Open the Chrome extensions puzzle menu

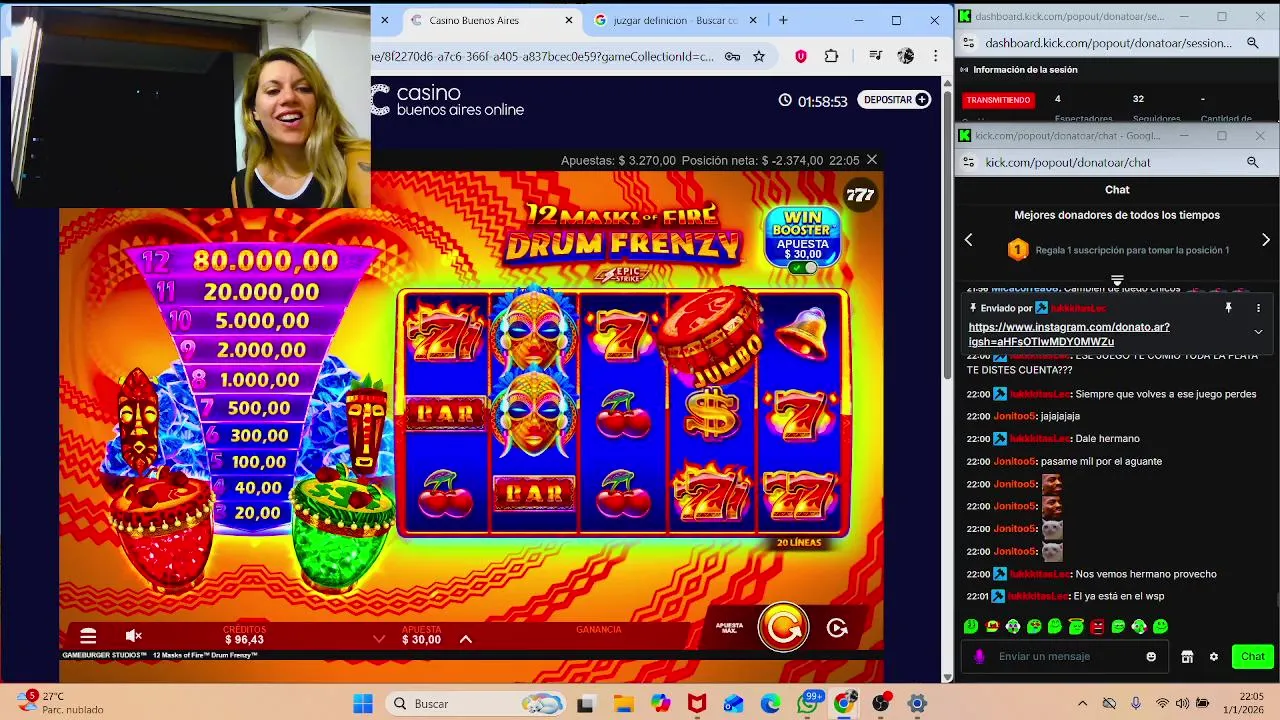point(831,56)
